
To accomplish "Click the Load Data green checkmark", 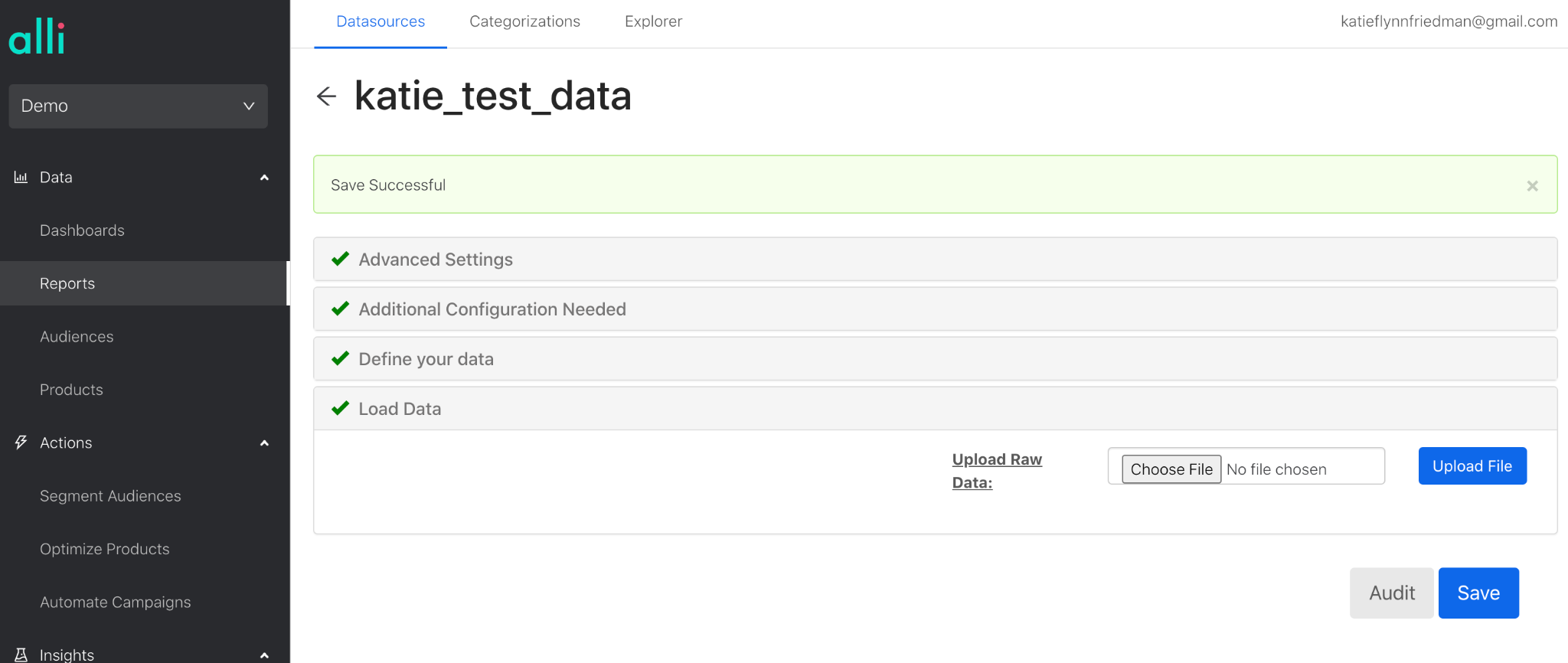I will click(341, 409).
